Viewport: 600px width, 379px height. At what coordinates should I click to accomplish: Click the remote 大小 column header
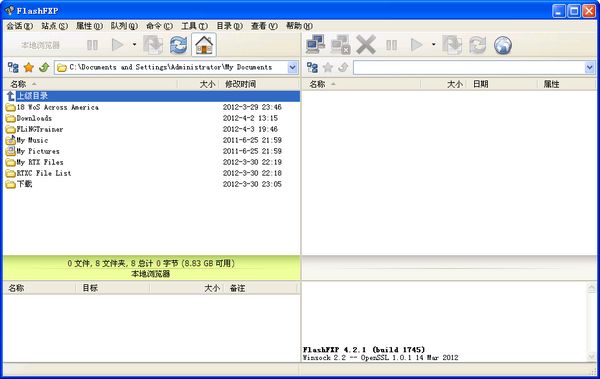443,84
